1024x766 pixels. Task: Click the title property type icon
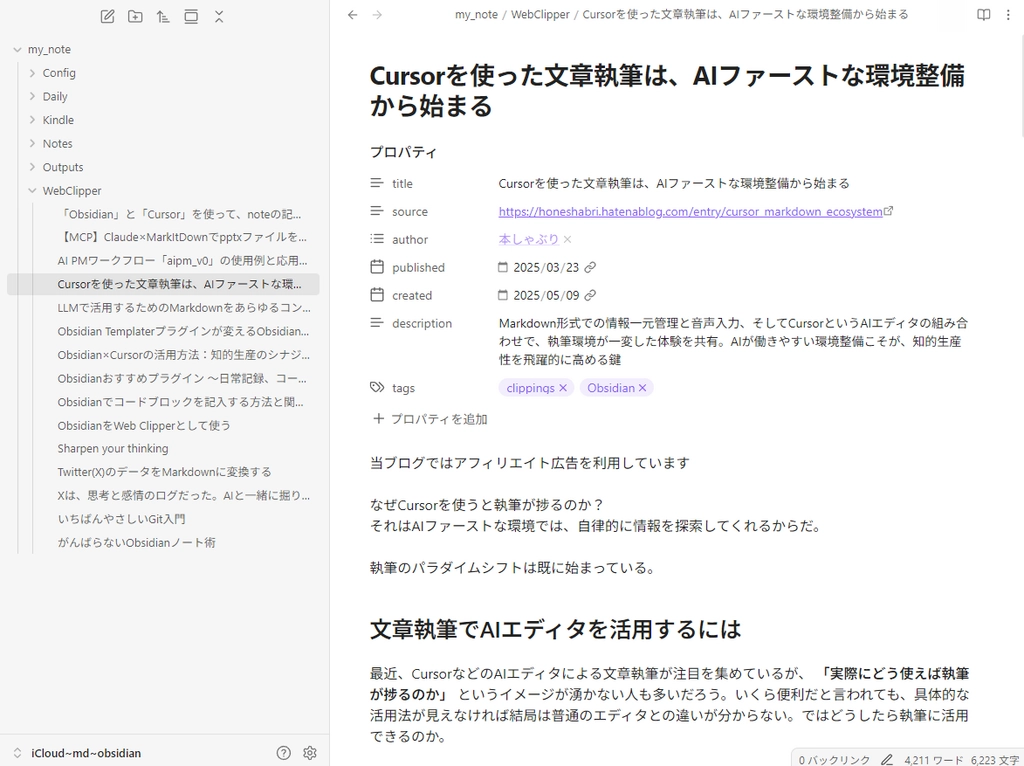377,184
